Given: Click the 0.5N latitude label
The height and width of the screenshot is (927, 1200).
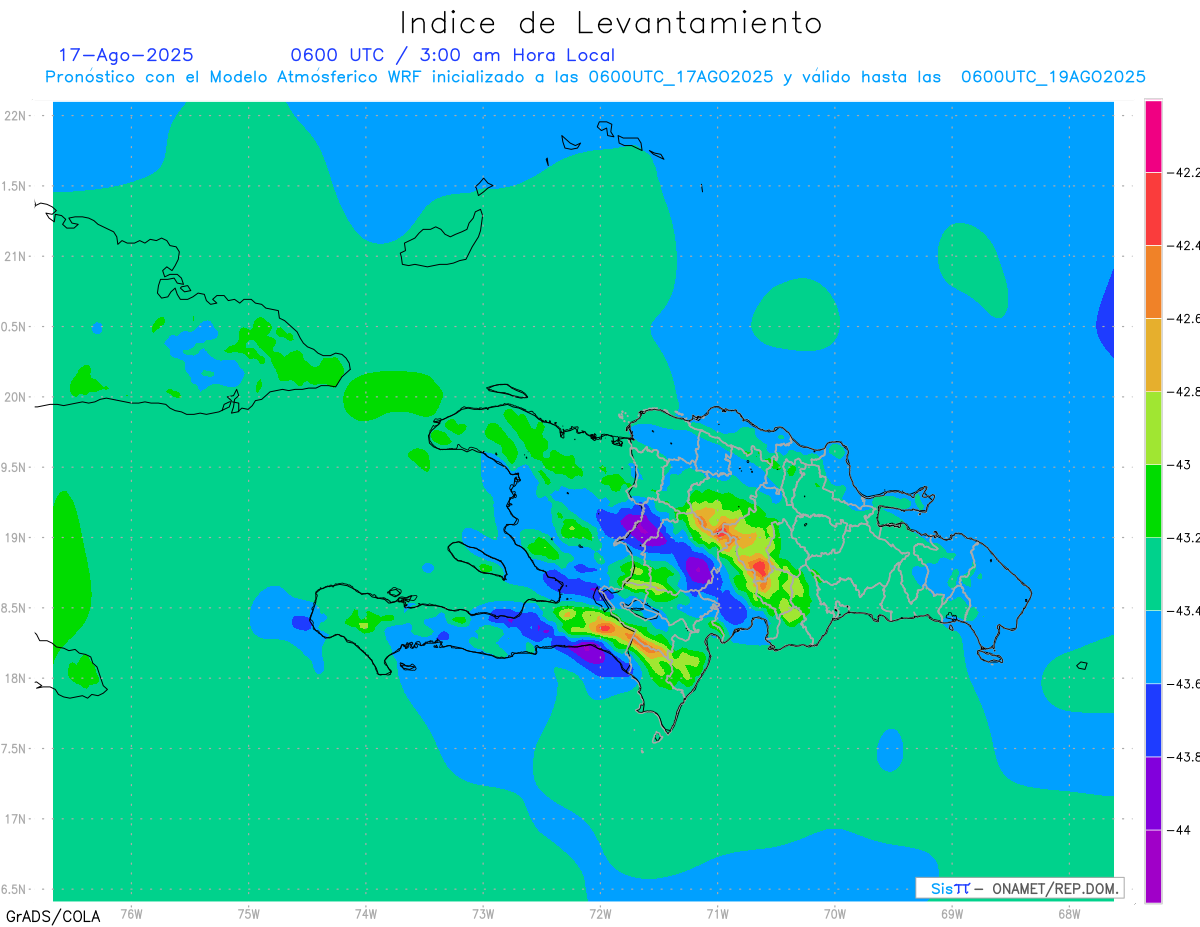Looking at the screenshot, I should [15, 327].
